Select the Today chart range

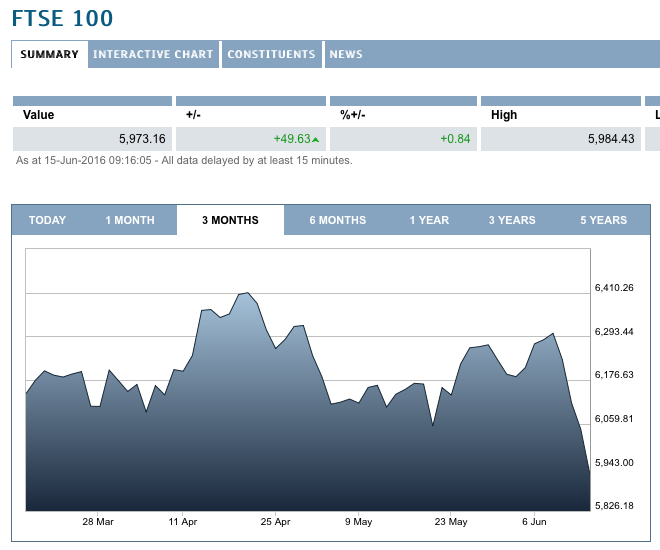click(47, 220)
